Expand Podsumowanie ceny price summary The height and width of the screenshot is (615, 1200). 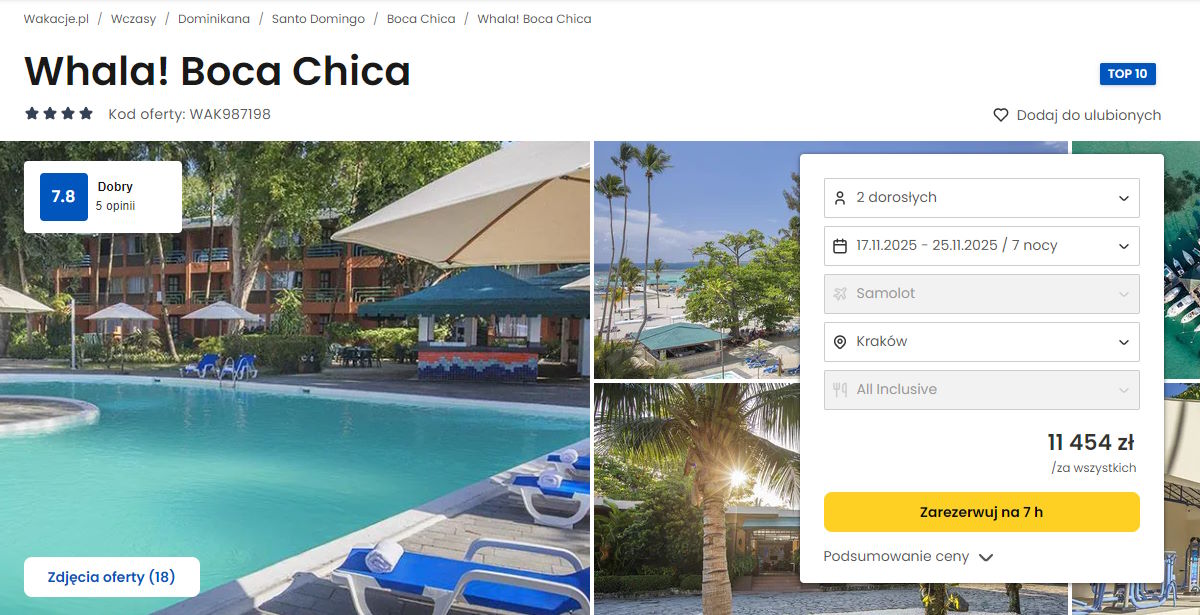[908, 557]
